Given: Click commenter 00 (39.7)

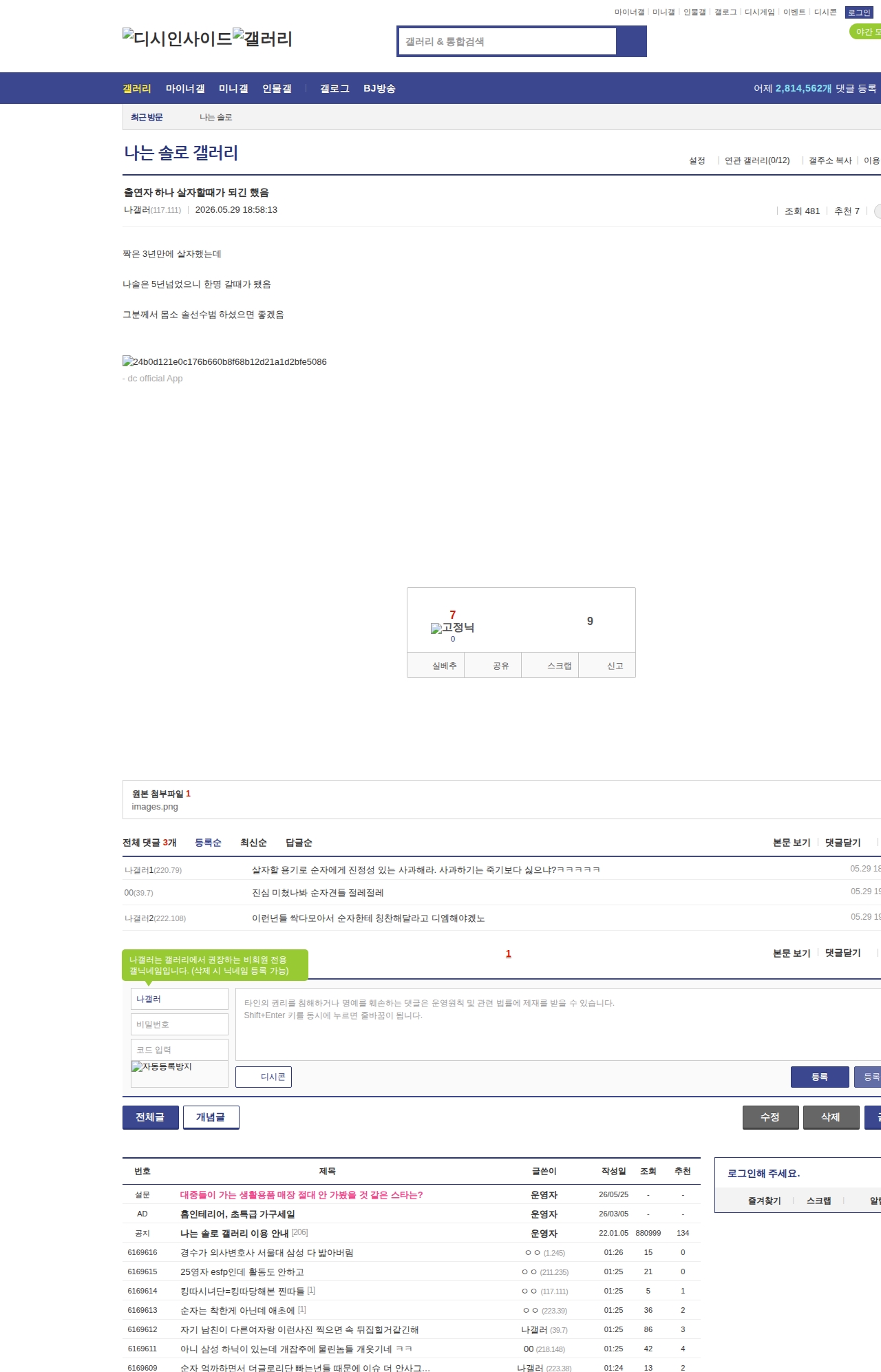Looking at the screenshot, I should [x=138, y=893].
